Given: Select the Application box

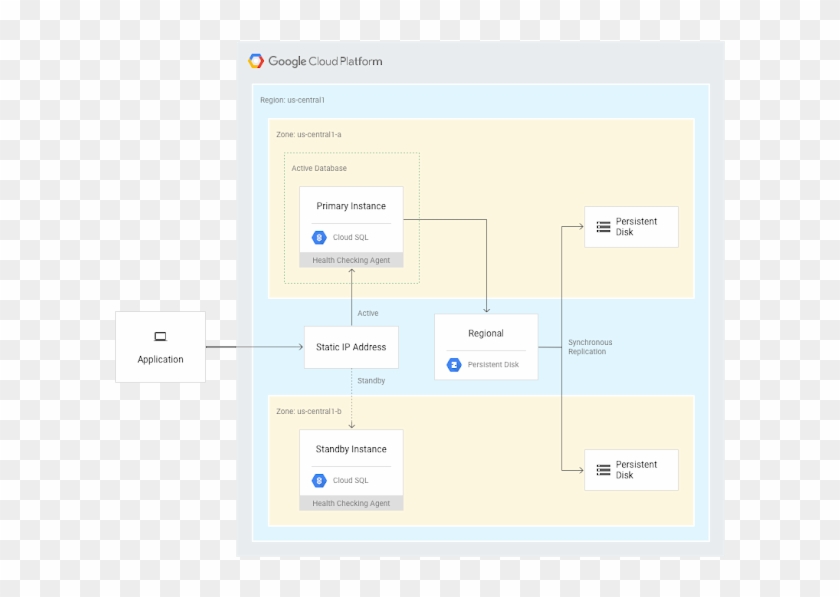Looking at the screenshot, I should pos(160,359).
